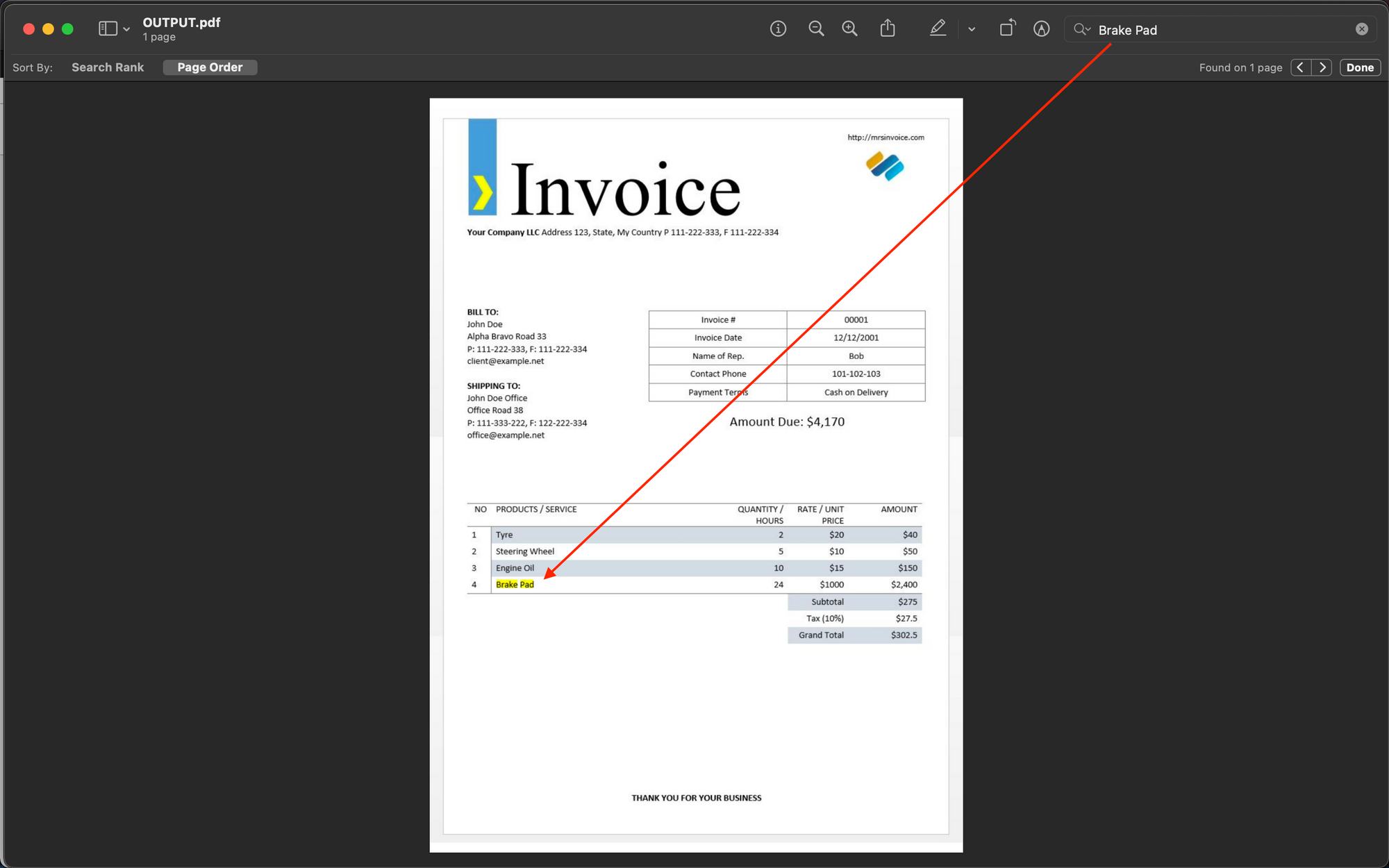This screenshot has height=868, width=1389.
Task: Open the search field dropdown options
Action: pyautogui.click(x=1086, y=29)
